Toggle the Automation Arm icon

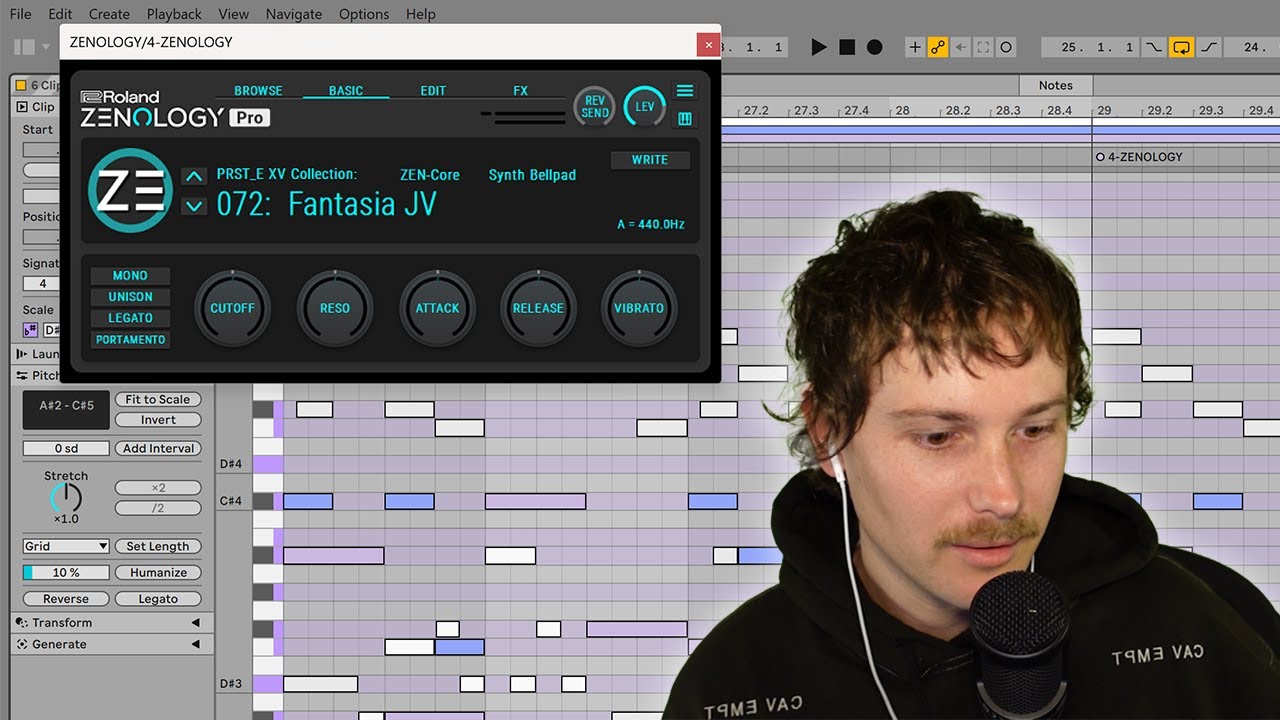[x=937, y=47]
